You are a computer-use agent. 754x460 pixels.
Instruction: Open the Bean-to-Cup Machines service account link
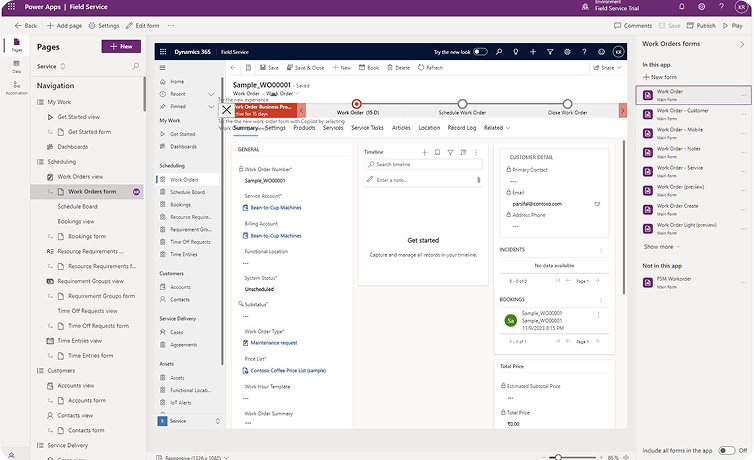275,207
